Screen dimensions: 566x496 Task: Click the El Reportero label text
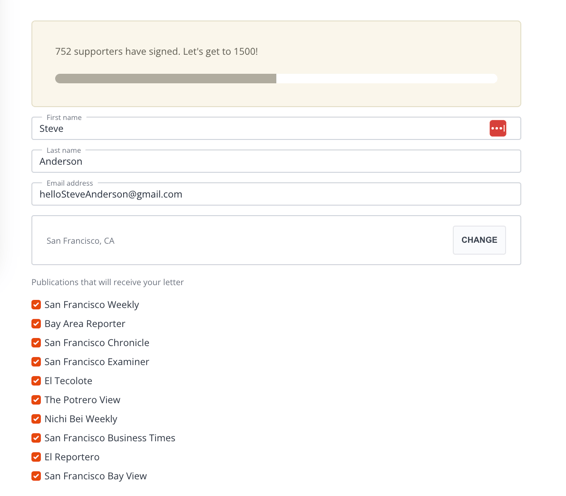coord(72,457)
